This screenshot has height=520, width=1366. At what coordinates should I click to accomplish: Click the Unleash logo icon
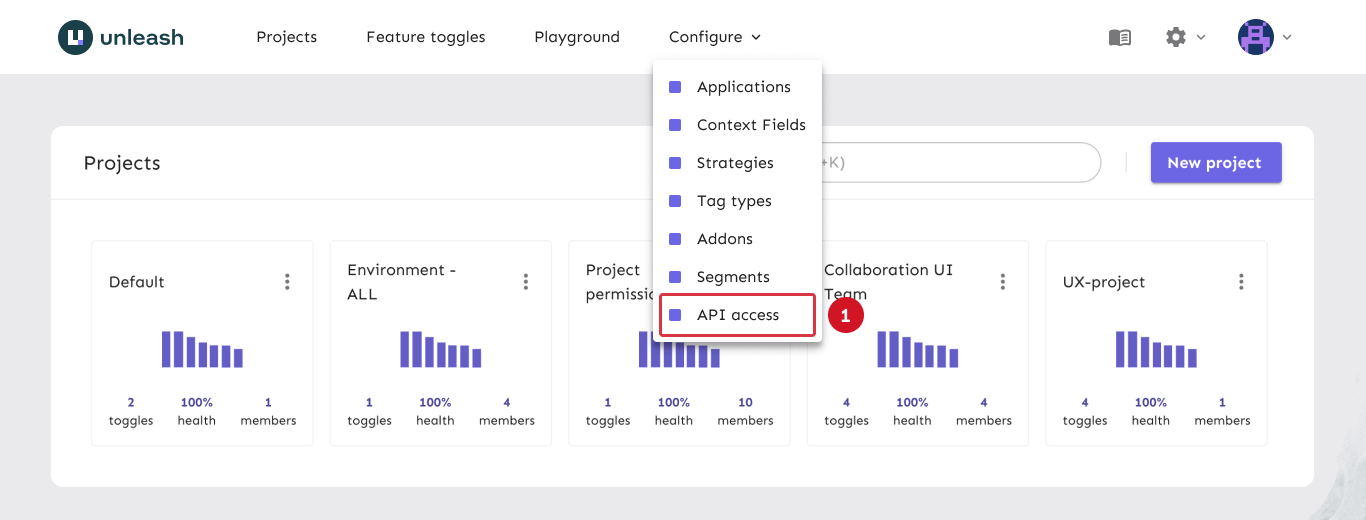pyautogui.click(x=75, y=37)
